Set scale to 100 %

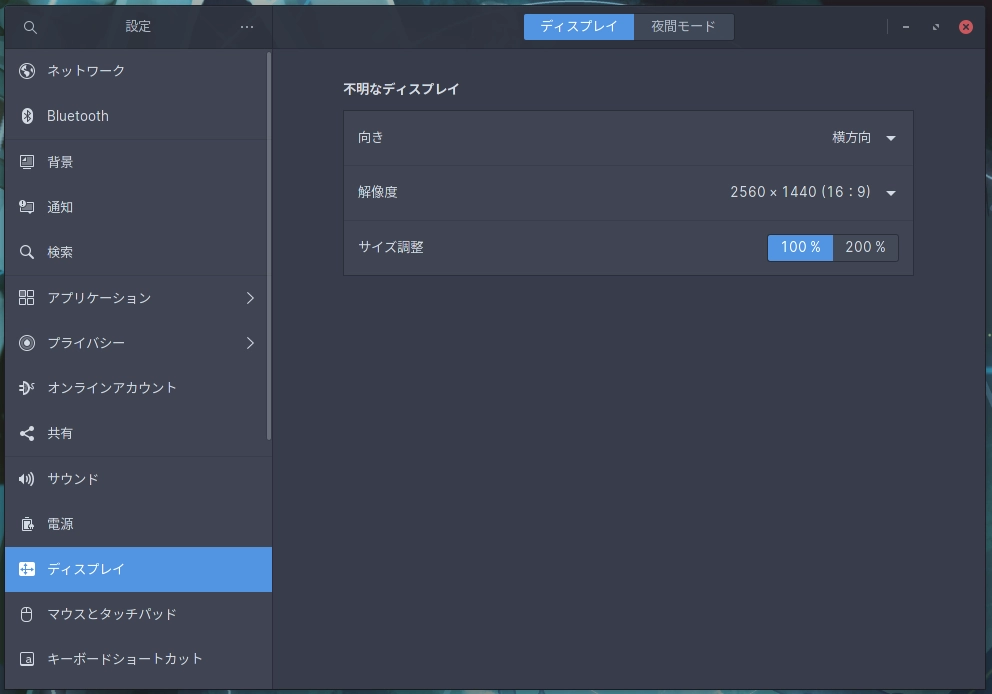(800, 247)
